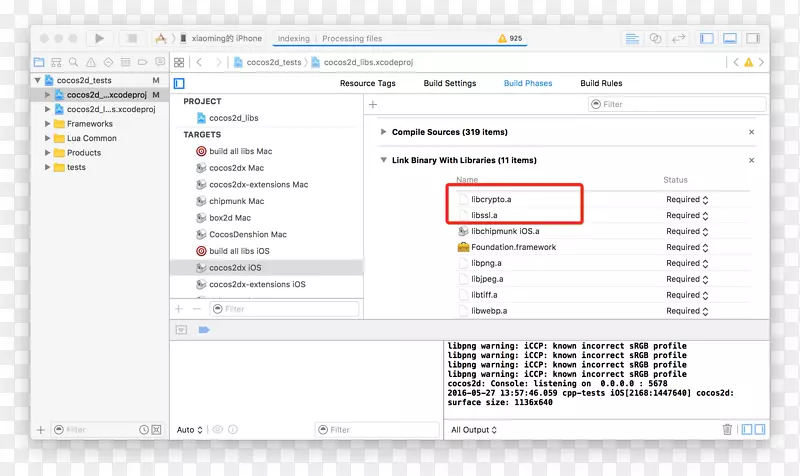Expand the Frameworks folder
800x476 pixels.
pyautogui.click(x=47, y=123)
